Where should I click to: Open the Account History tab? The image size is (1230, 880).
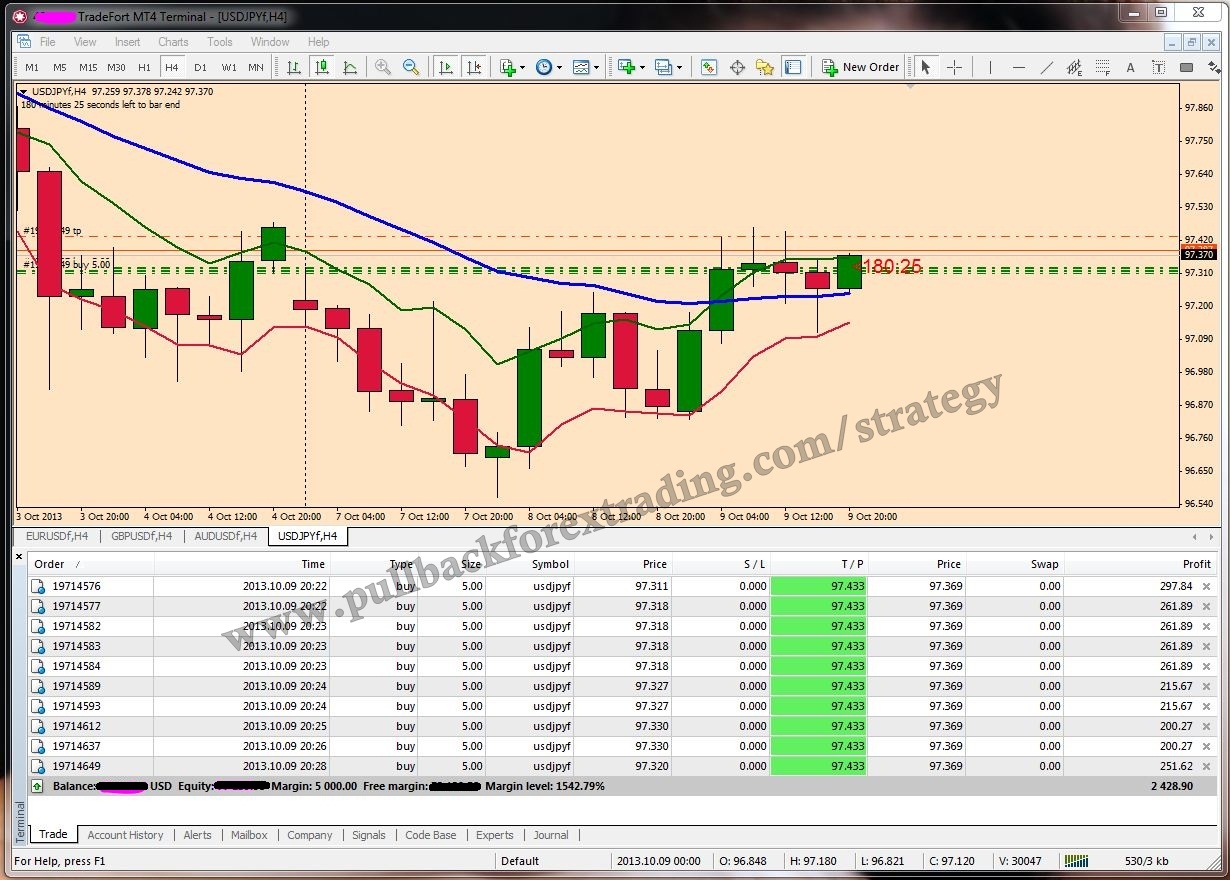coord(125,835)
